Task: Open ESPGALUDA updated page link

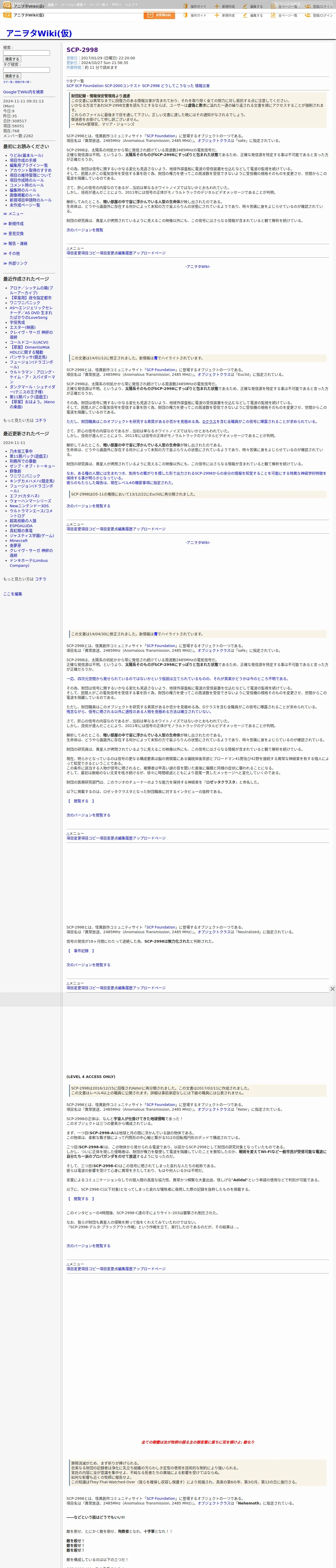Action: 21,526
